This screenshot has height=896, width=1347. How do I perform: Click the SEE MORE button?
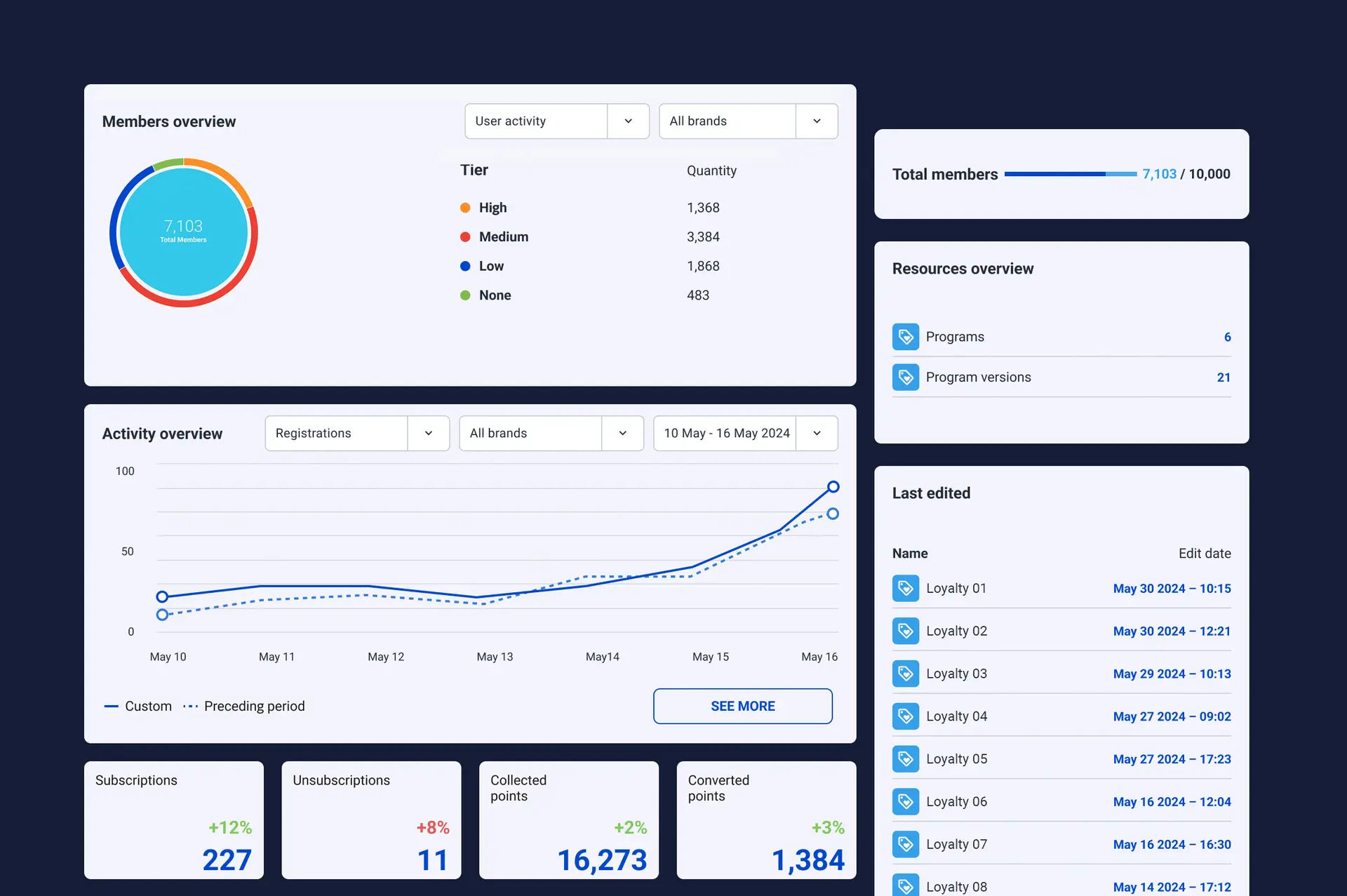tap(742, 706)
